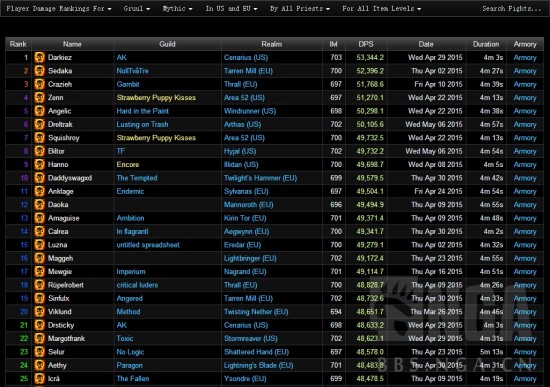
Task: Click the class icon in Daoka's row
Action: tap(39, 205)
